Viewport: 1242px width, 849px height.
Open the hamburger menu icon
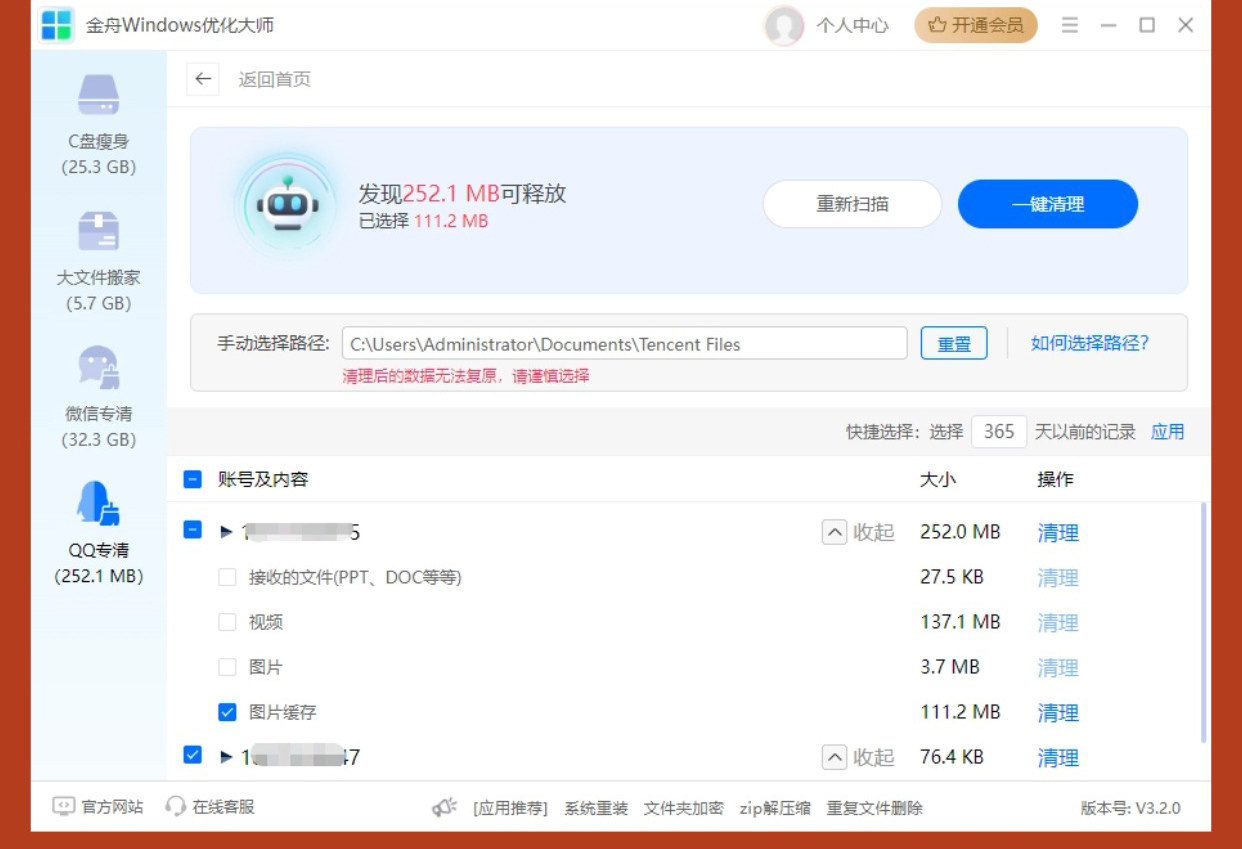(1070, 25)
